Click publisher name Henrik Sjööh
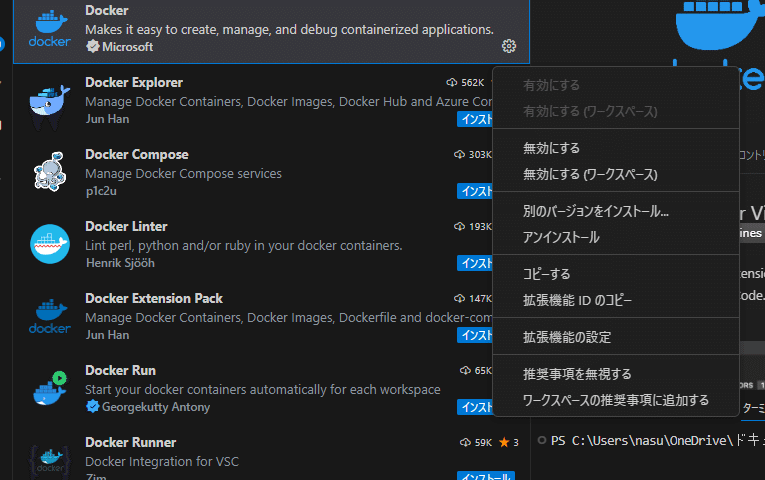Image resolution: width=765 pixels, height=480 pixels. [x=120, y=263]
